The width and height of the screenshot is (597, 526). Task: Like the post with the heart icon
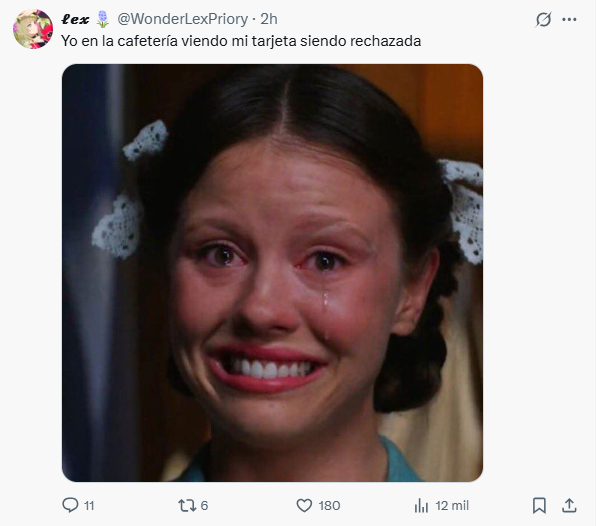(304, 505)
